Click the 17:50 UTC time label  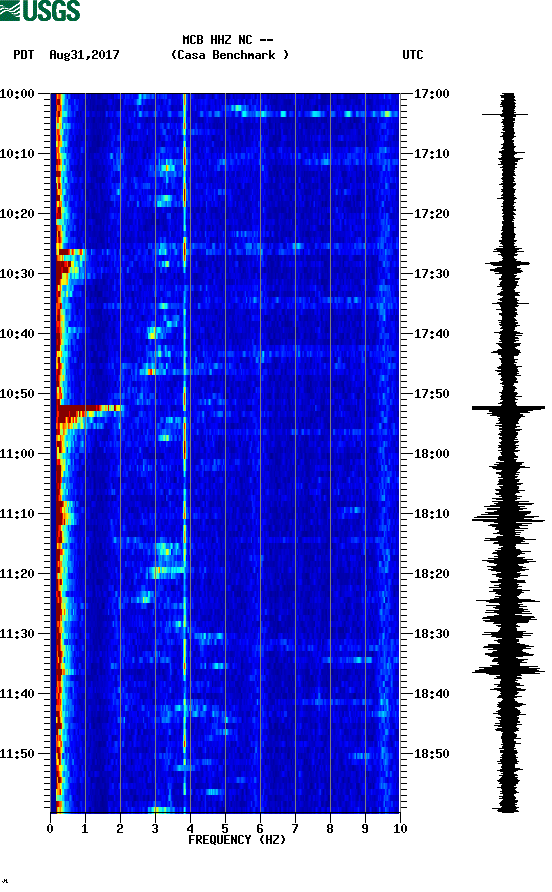pyautogui.click(x=431, y=394)
